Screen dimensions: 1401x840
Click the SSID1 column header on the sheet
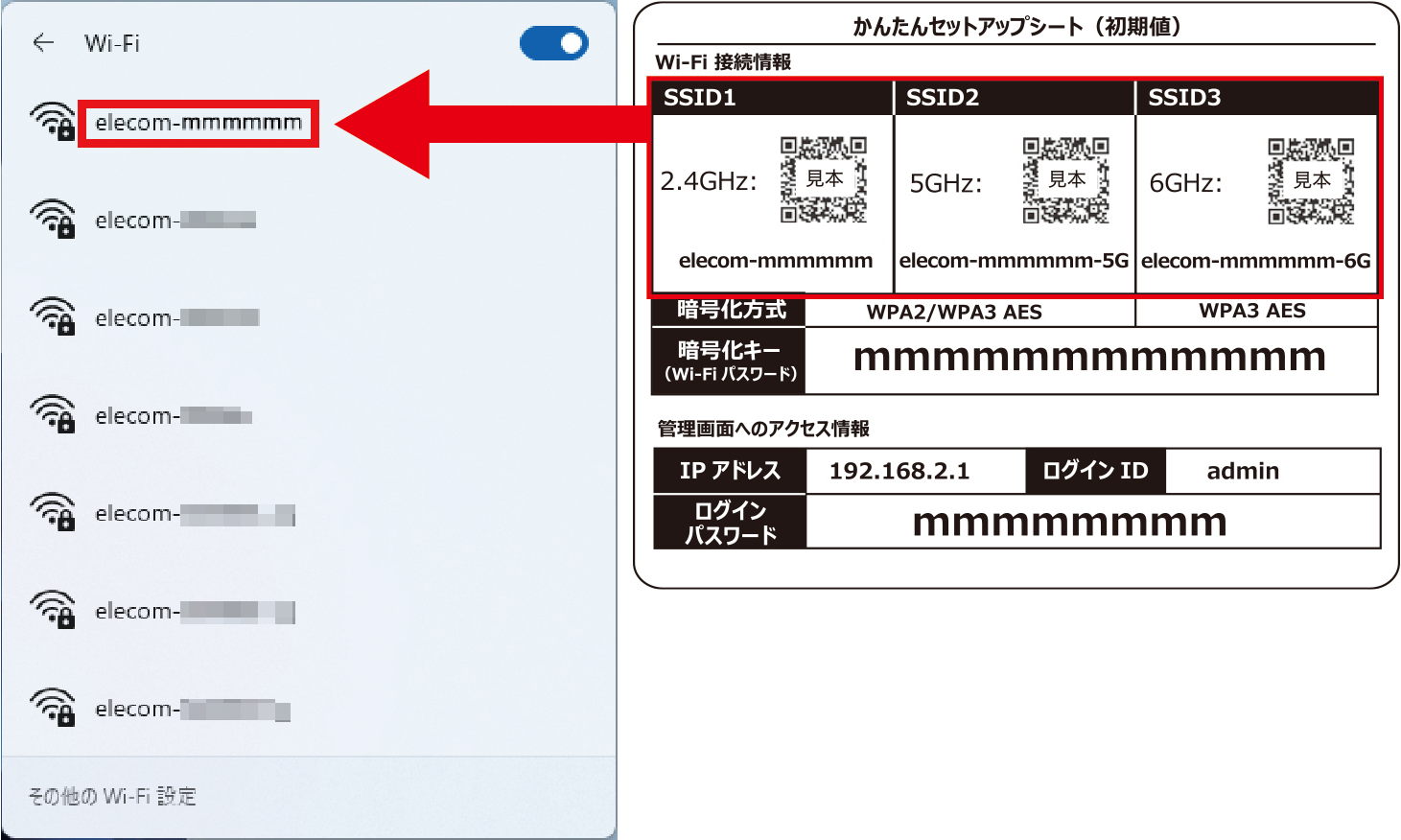773,98
